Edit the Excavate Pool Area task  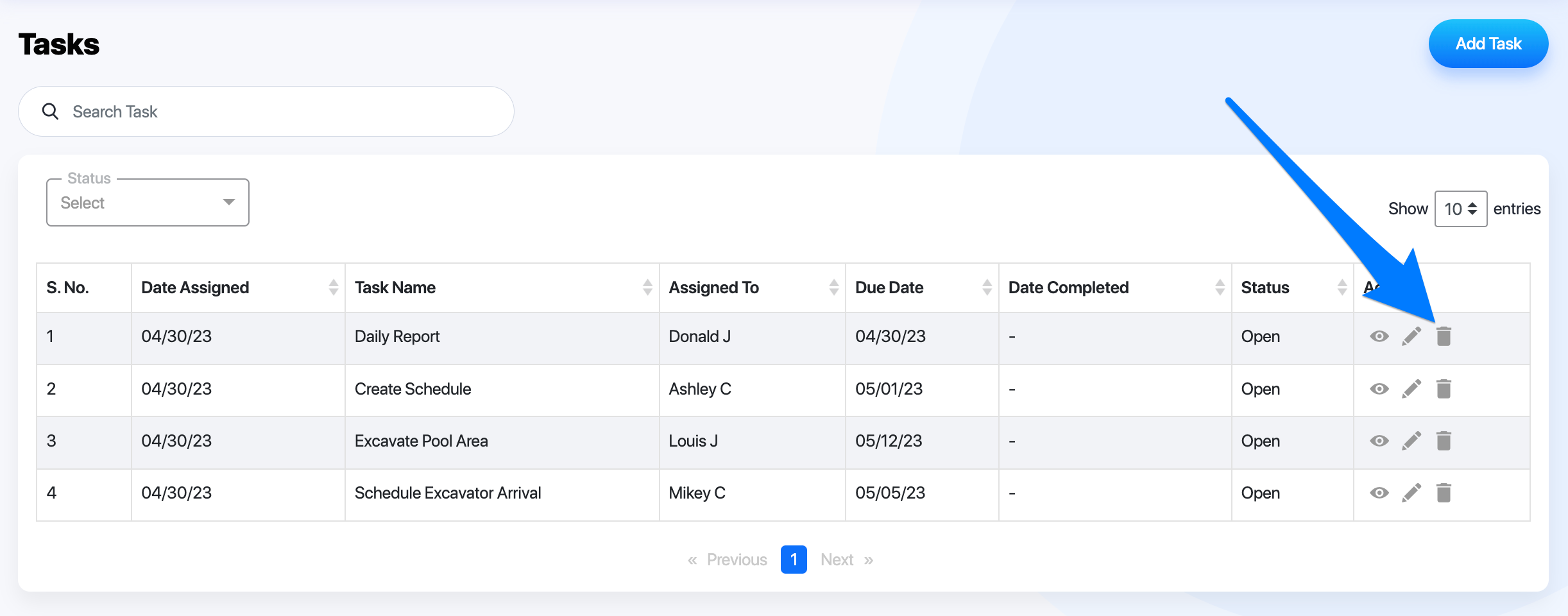click(x=1411, y=441)
